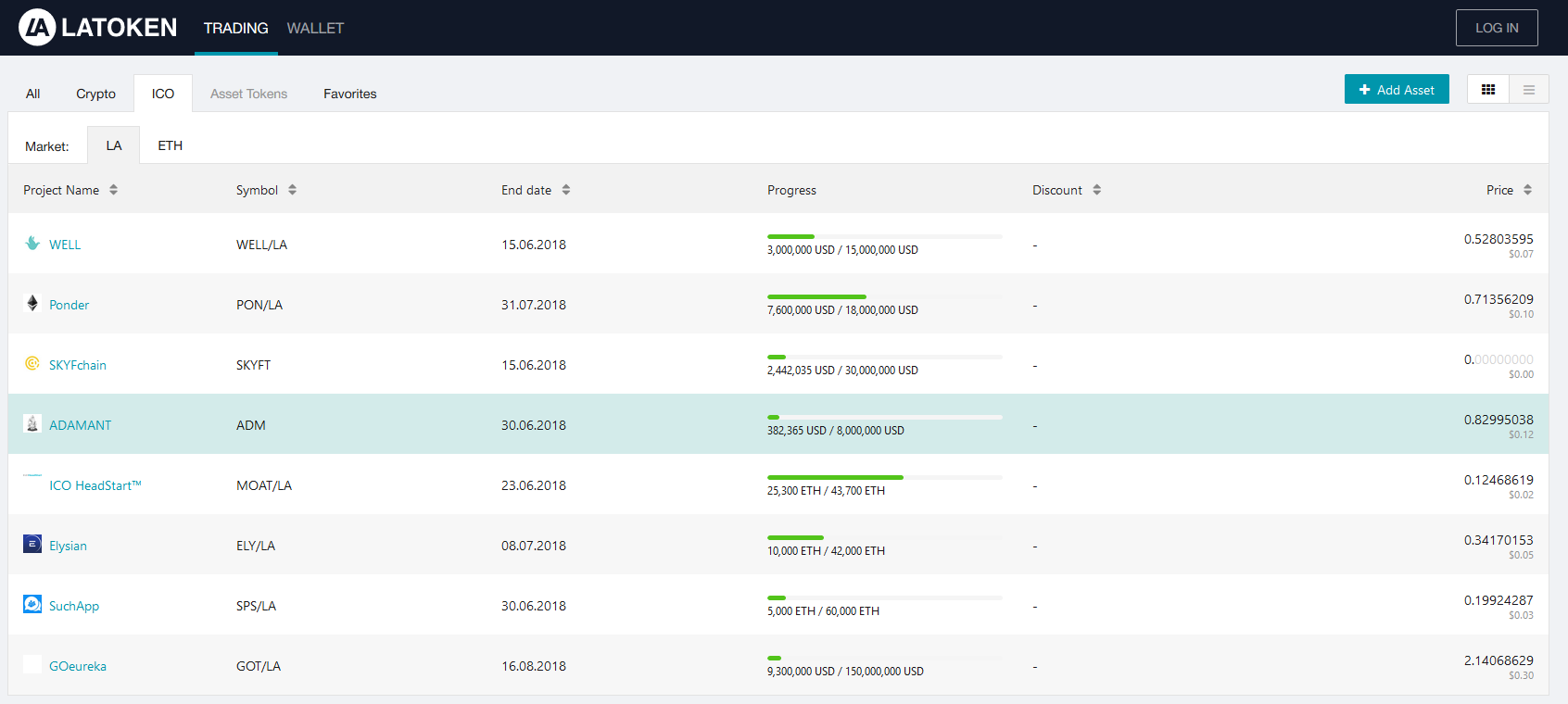Click price 0.71356209 for Ponder
The width and height of the screenshot is (1568, 704).
click(1498, 299)
